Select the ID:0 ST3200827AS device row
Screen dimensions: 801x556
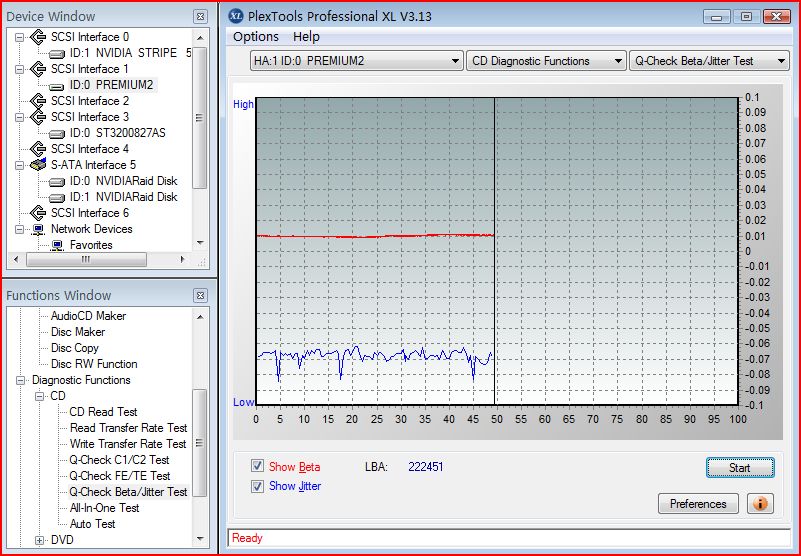click(117, 133)
